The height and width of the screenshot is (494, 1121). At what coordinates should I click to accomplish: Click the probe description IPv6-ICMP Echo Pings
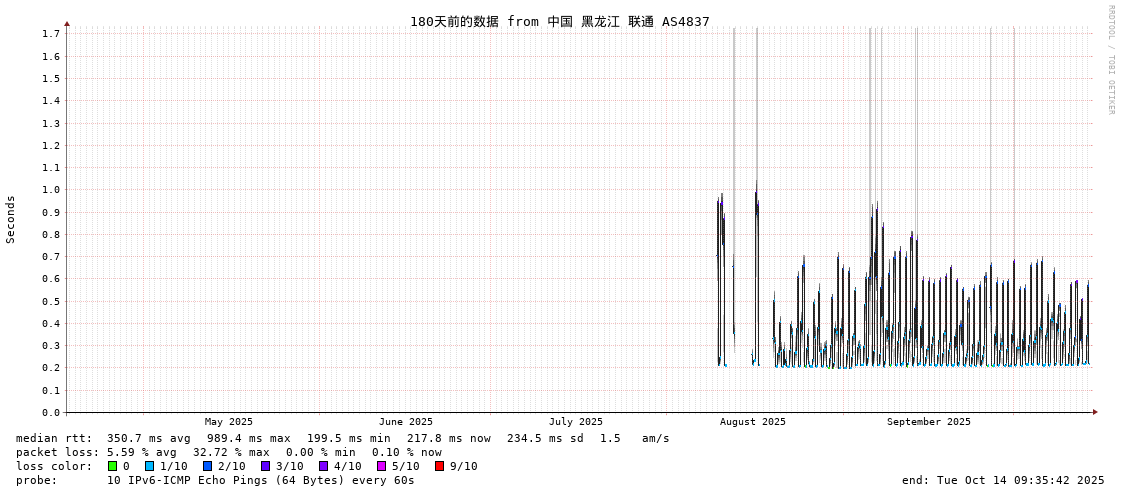click(260, 480)
